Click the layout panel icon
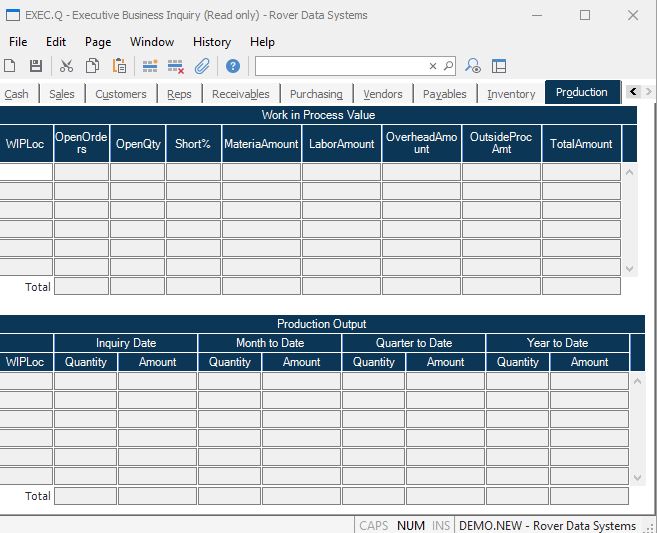The image size is (657, 533). tap(499, 66)
